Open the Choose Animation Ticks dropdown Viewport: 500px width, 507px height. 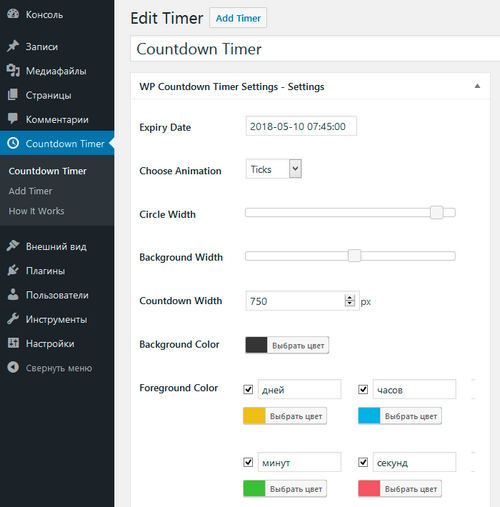click(x=274, y=169)
